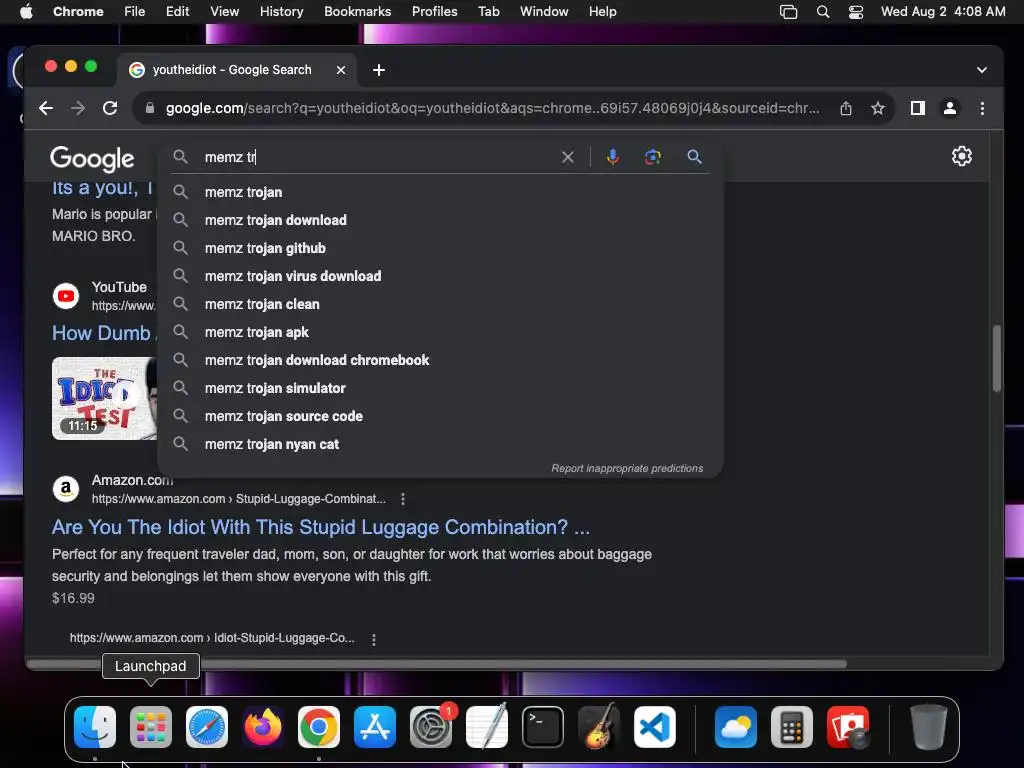Image resolution: width=1024 pixels, height=768 pixels.
Task: Open options for Idiot-Stupid-Luggage-Co result
Action: click(374, 639)
